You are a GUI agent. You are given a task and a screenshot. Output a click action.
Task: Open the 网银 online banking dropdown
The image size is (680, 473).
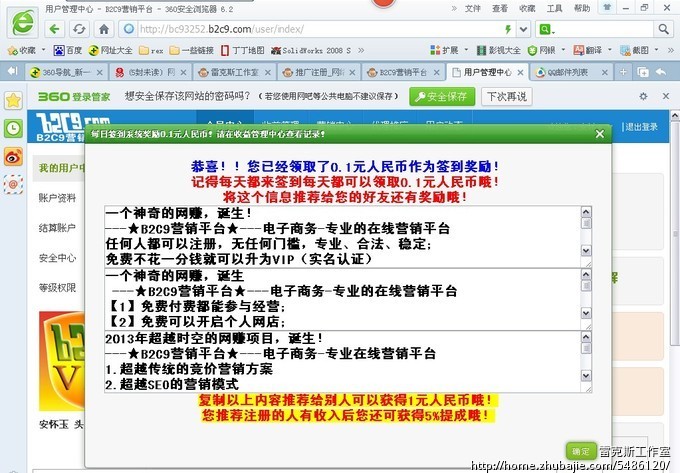(x=546, y=50)
